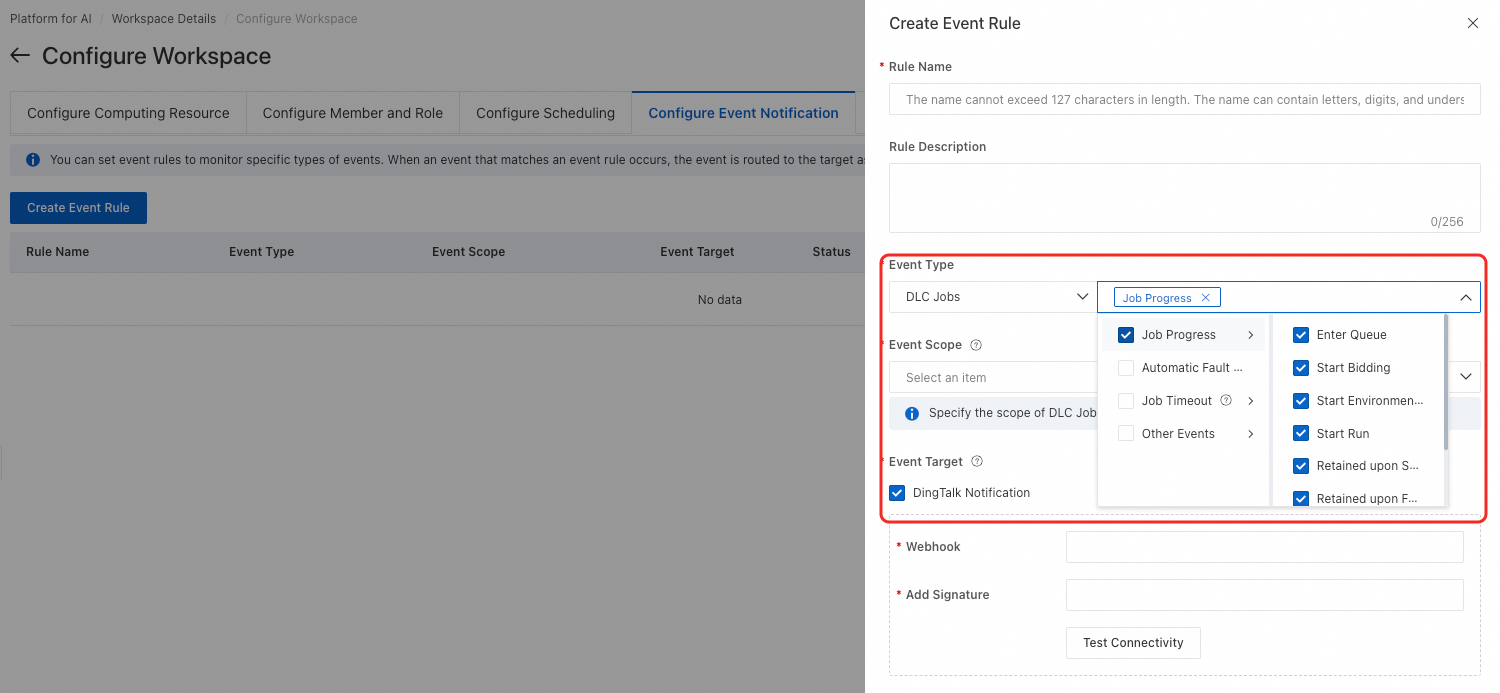Click the Test Connectivity button

pos(1133,643)
